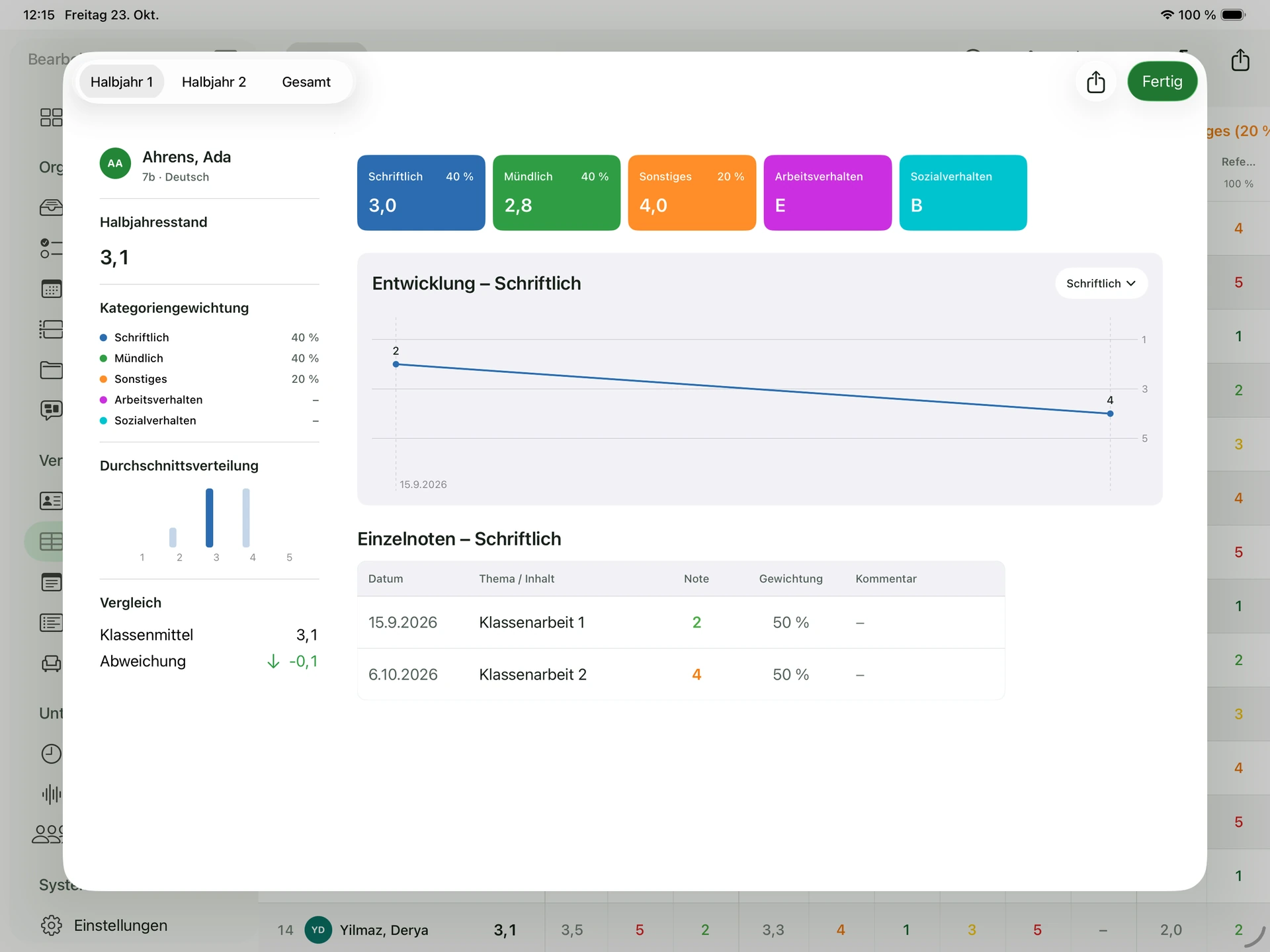Tap the share icon in the background toolbar
Viewport: 1270px width, 952px height.
(x=1240, y=60)
